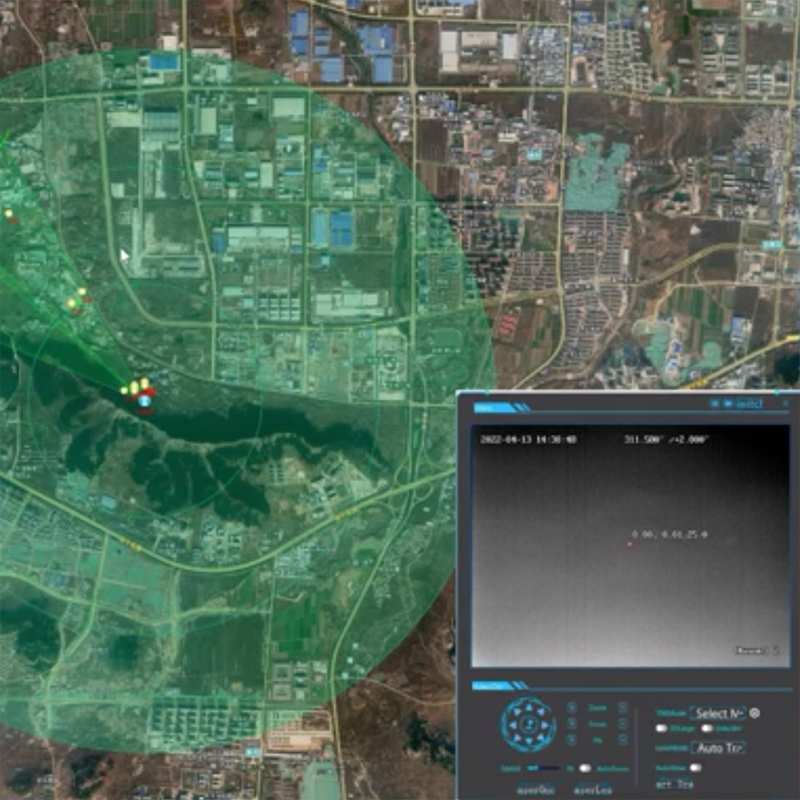This screenshot has height=800, width=800.
Task: Adjust the PTZ Speed slider
Action: point(541,766)
